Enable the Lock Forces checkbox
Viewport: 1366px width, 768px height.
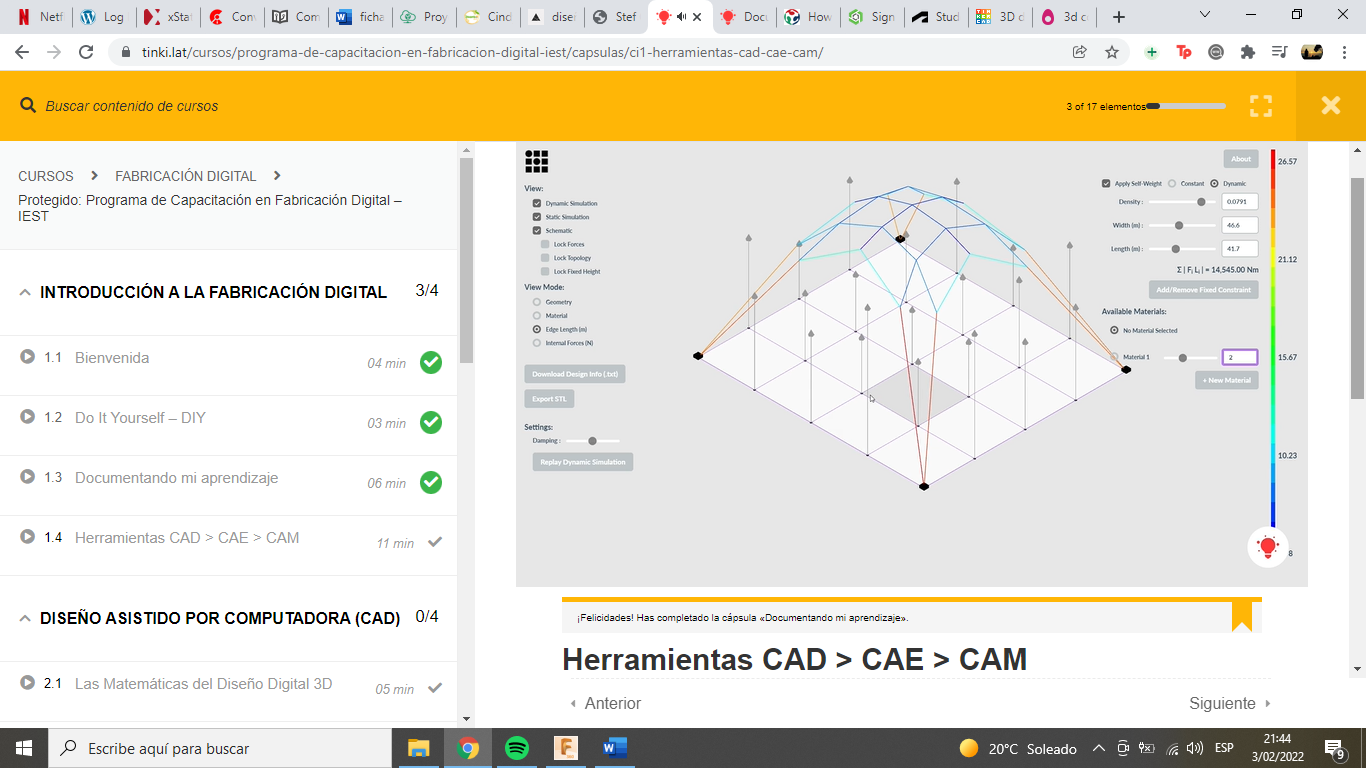545,244
